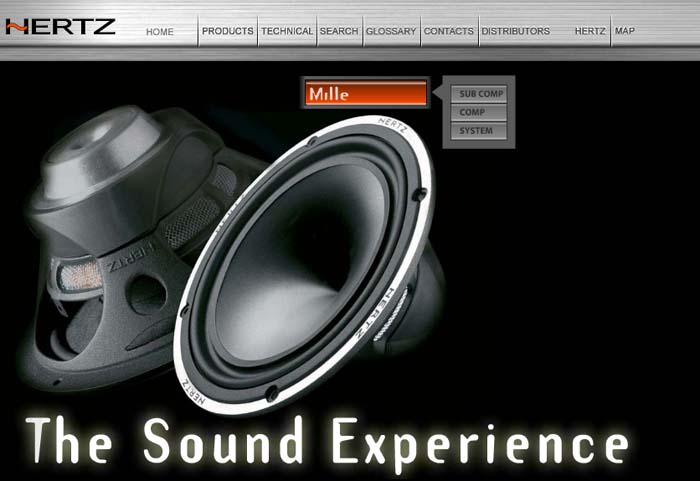Open the PRODUCTS menu
Viewport: 700px width, 481px height.
[x=228, y=31]
